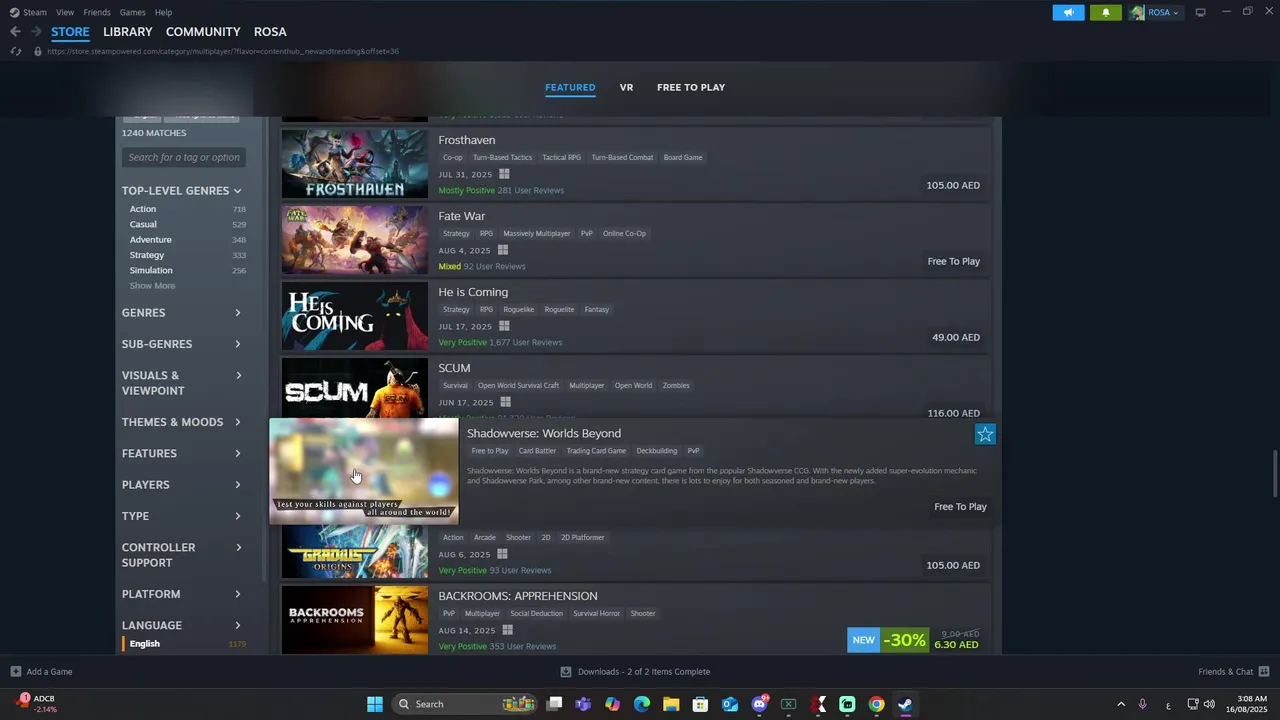Expand the GENRES filter
The width and height of the screenshot is (1280, 720).
182,313
